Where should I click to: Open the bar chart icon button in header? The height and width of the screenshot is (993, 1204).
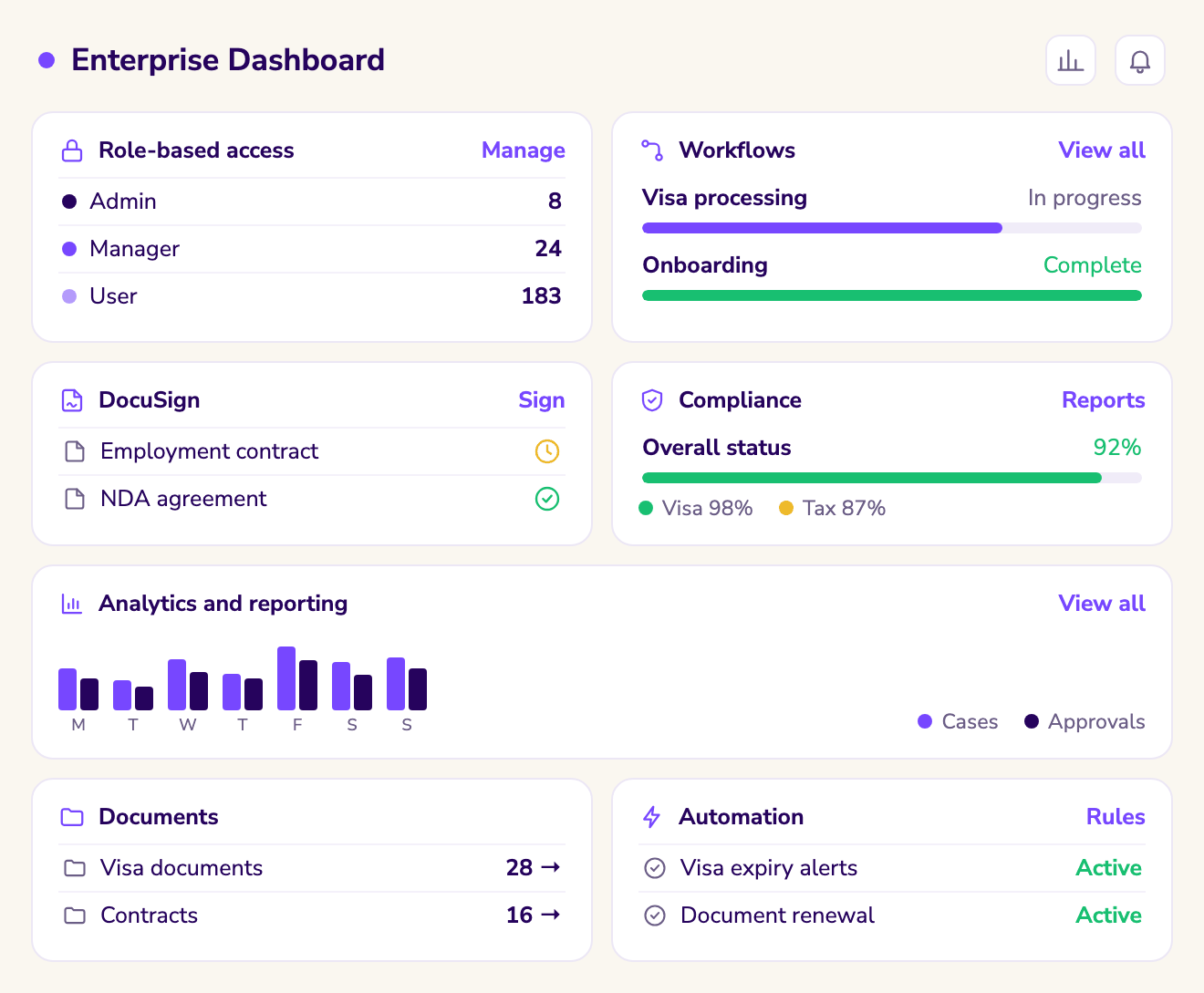(x=1070, y=60)
